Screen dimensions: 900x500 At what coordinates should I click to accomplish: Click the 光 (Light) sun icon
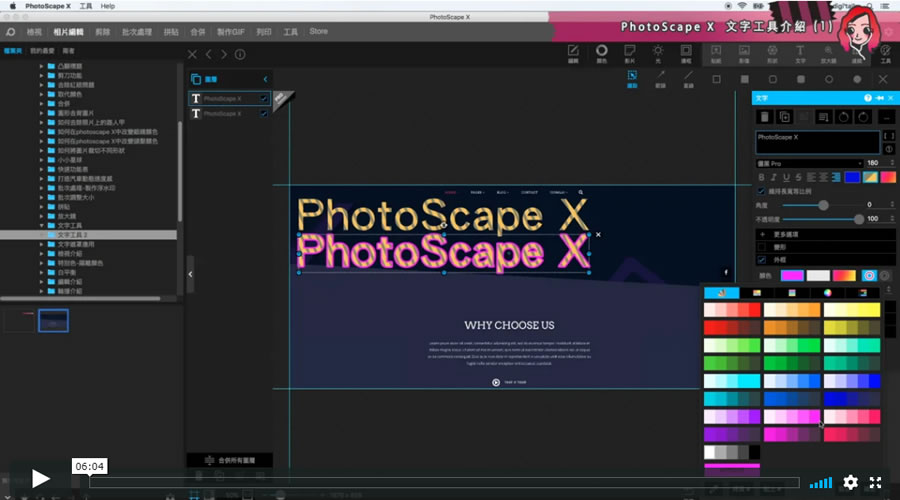(x=658, y=54)
